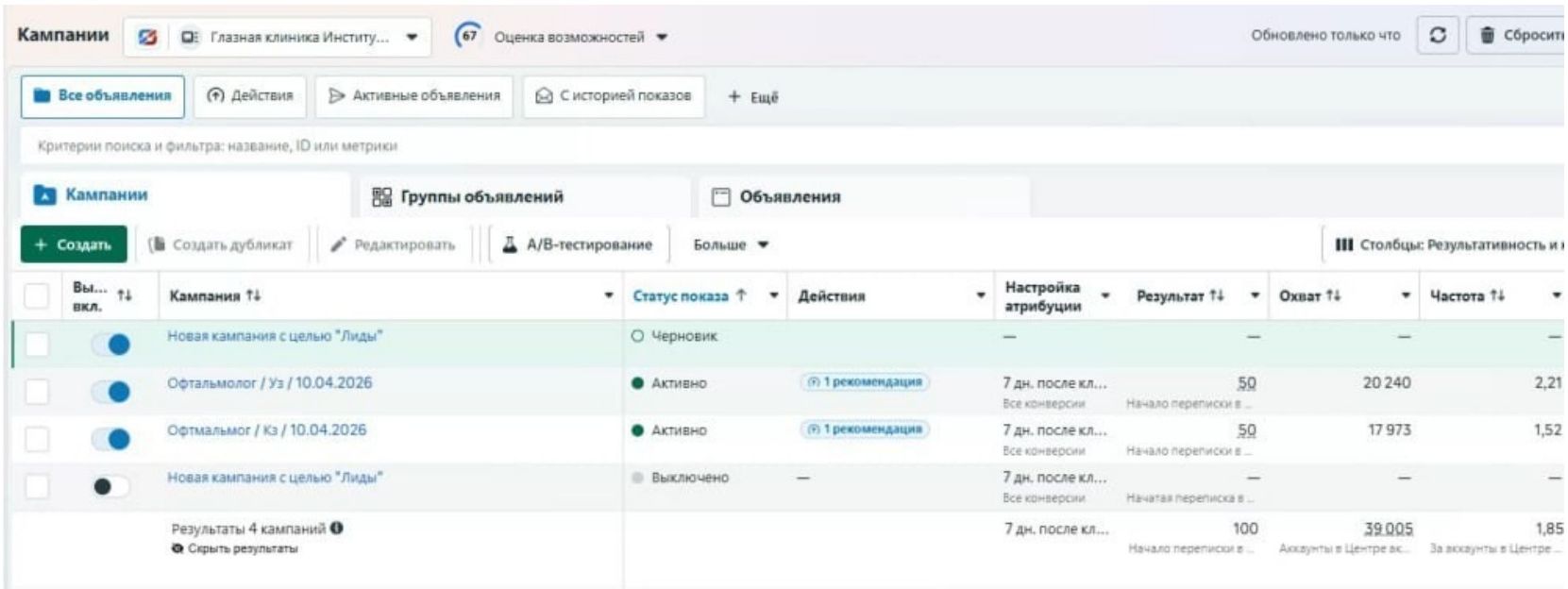The height and width of the screenshot is (589, 1568).
Task: Open the Все объявления view
Action: pos(103,96)
